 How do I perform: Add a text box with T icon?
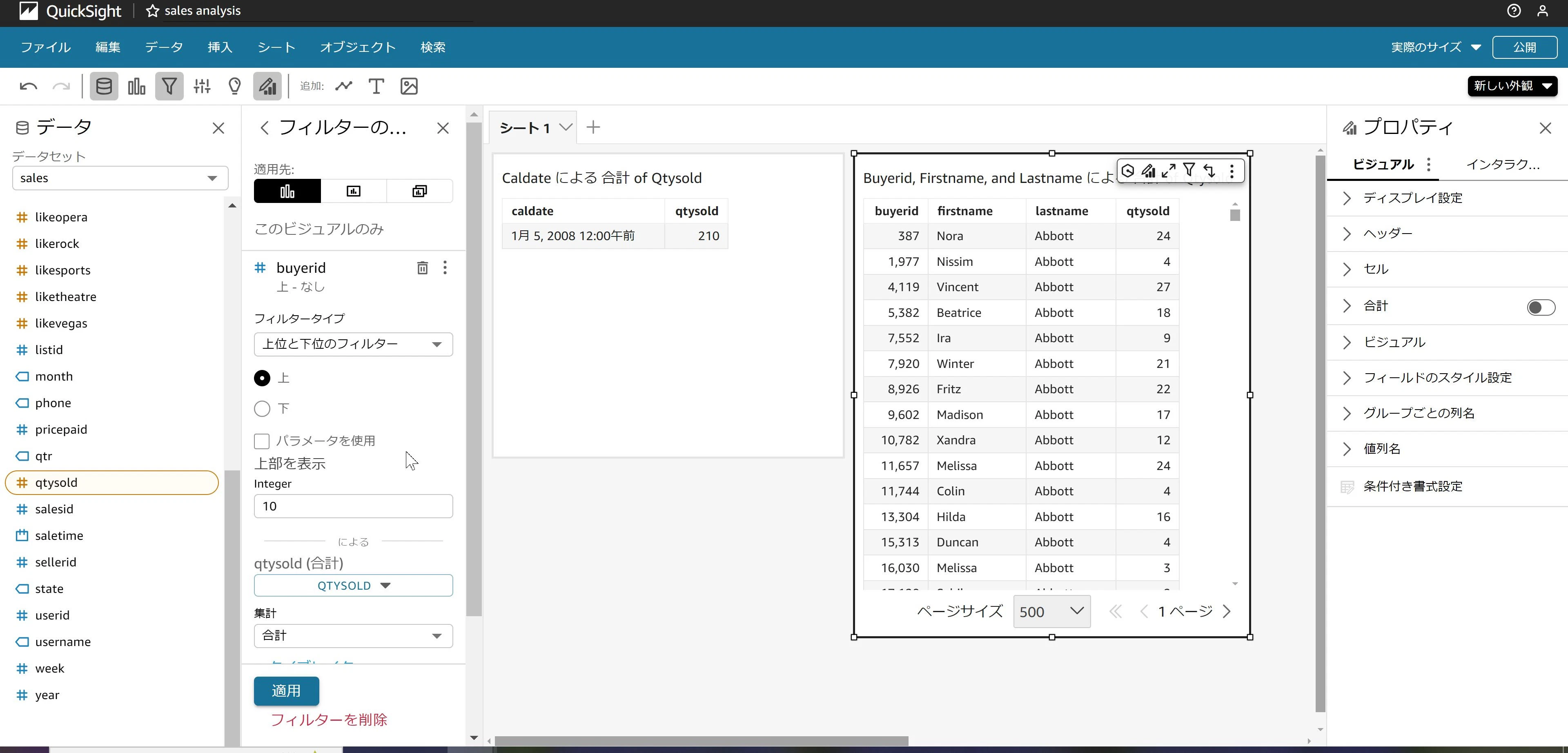tap(376, 86)
